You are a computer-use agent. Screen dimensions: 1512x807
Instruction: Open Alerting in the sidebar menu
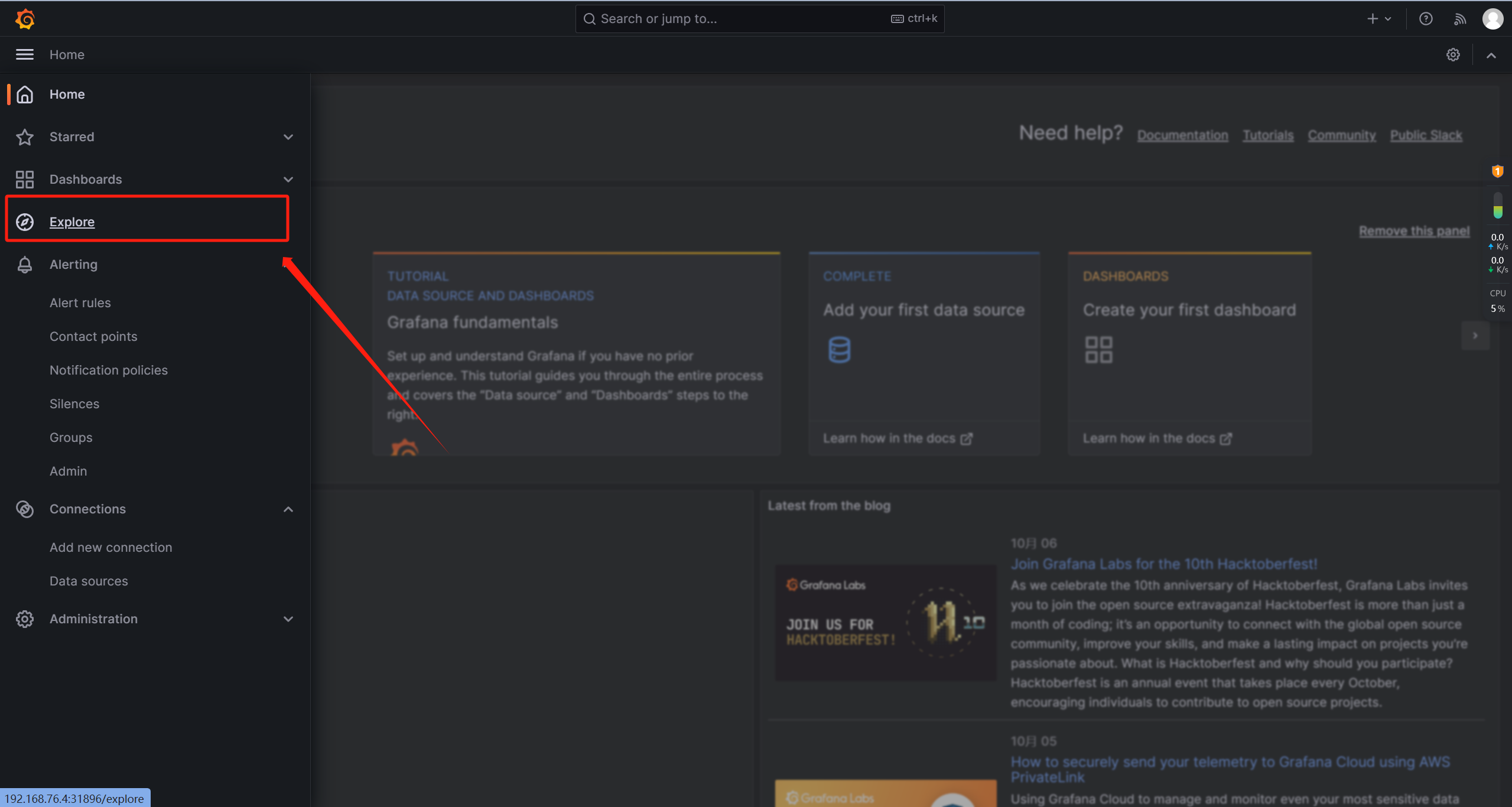tap(73, 265)
